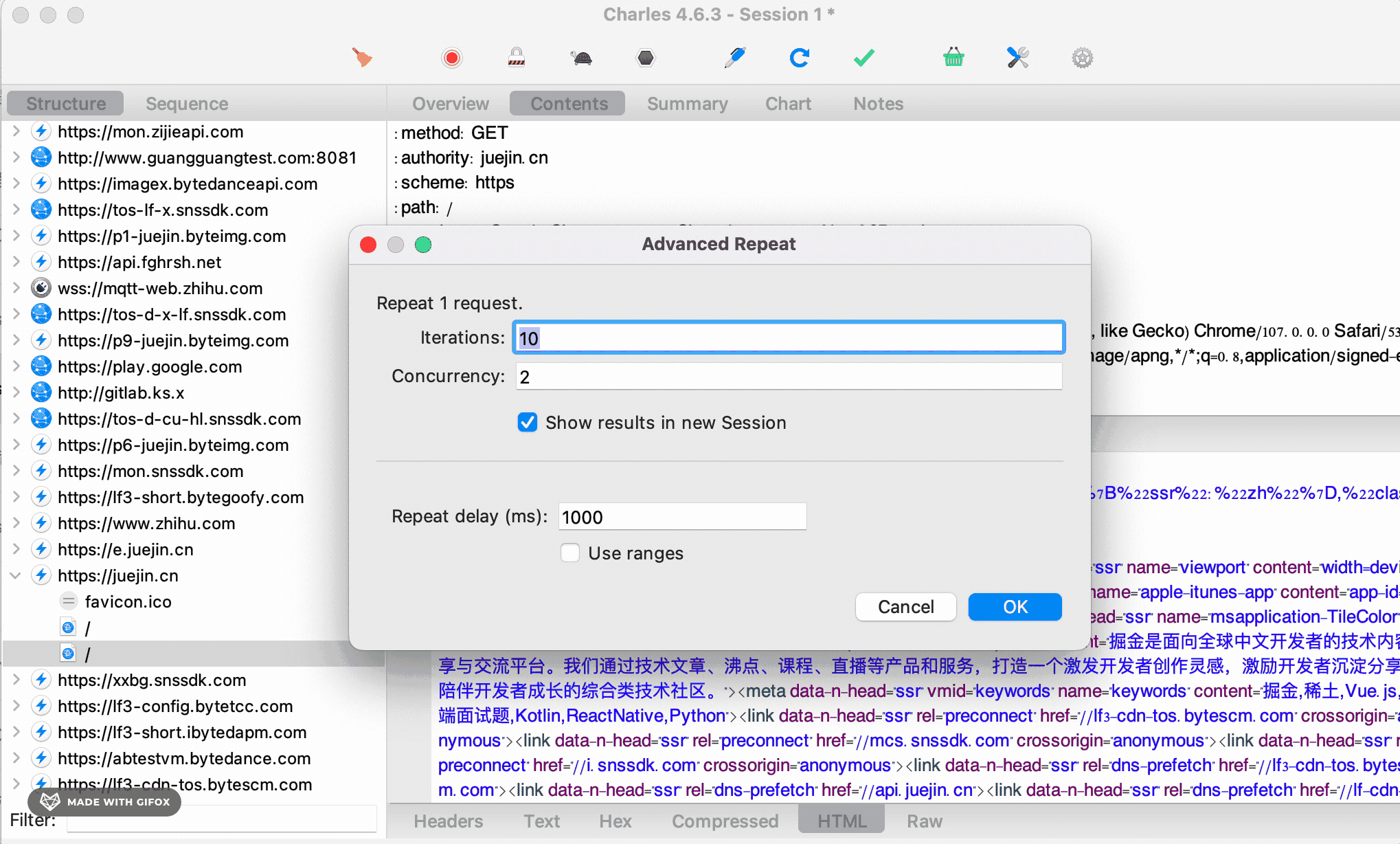Click the Concurrency input field
Image resolution: width=1400 pixels, height=844 pixels.
788,377
